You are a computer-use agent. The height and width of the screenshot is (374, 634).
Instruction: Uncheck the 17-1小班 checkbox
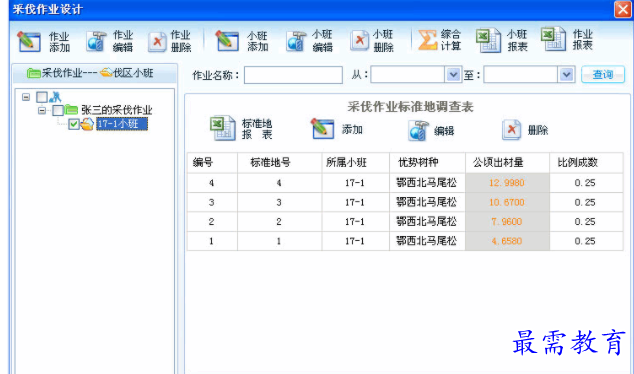74,124
